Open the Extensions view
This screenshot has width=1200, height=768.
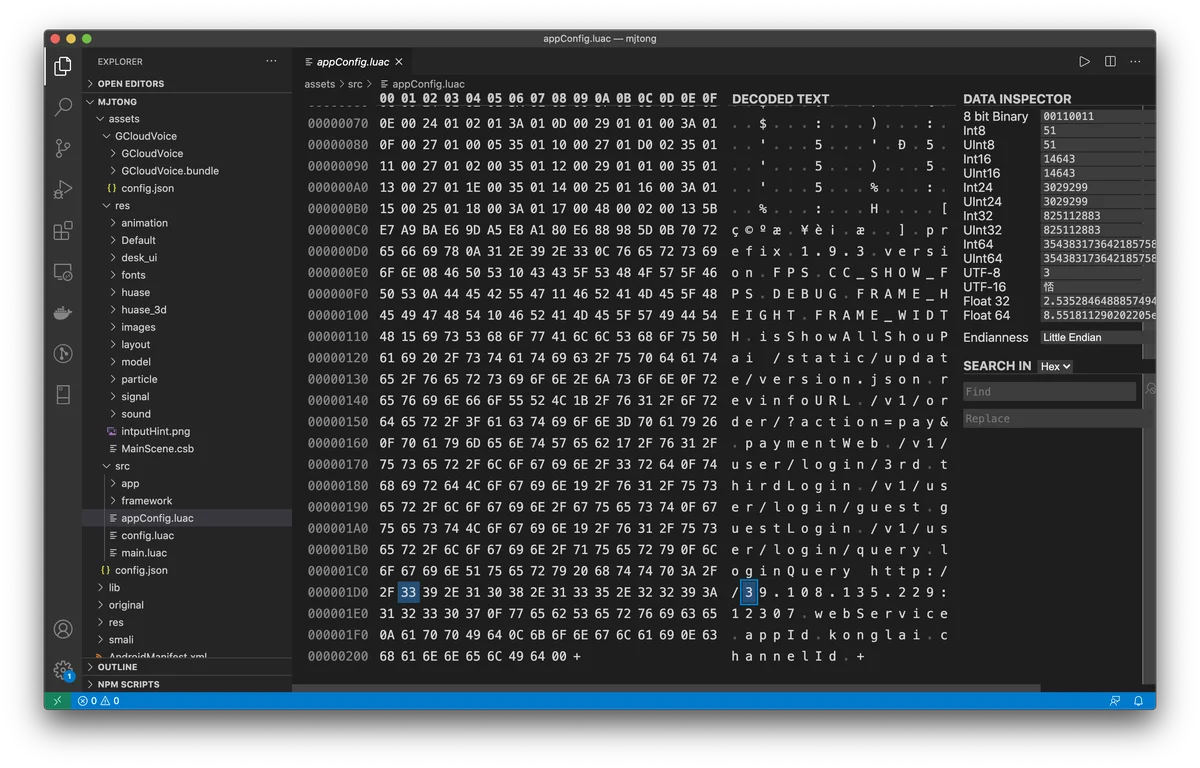pos(63,230)
